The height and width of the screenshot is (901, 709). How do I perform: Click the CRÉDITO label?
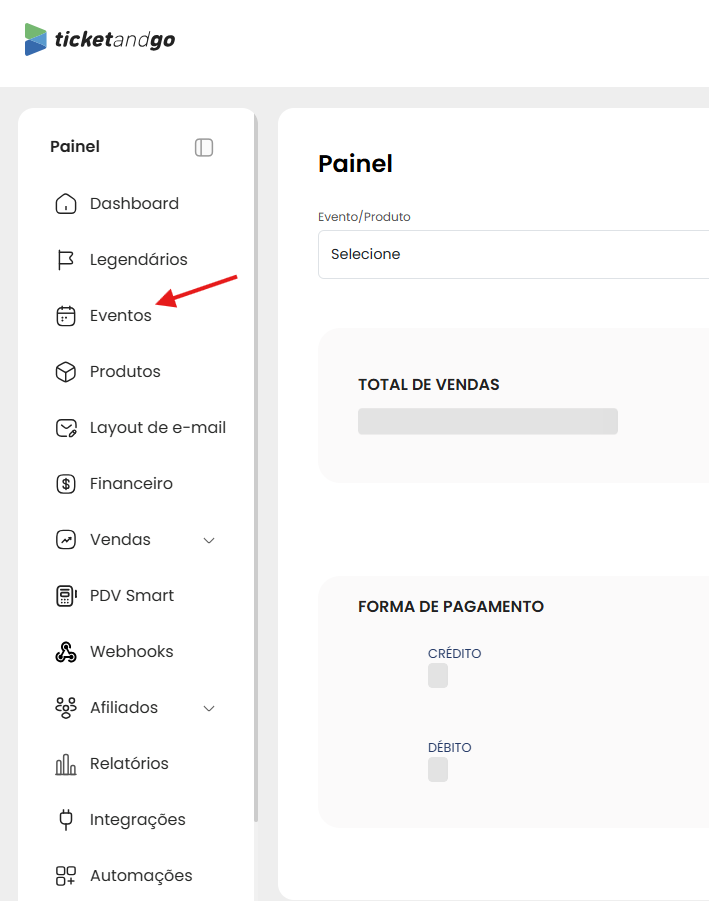[x=454, y=653]
